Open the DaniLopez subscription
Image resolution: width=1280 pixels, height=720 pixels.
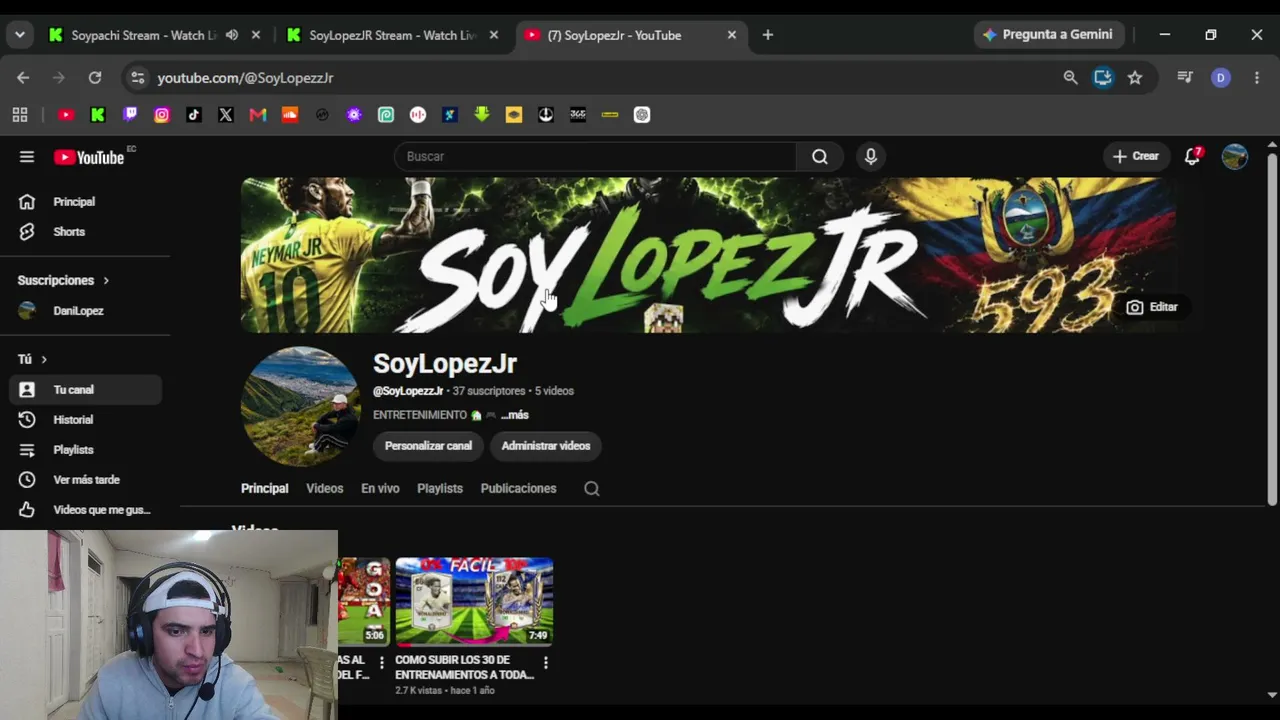click(85, 311)
